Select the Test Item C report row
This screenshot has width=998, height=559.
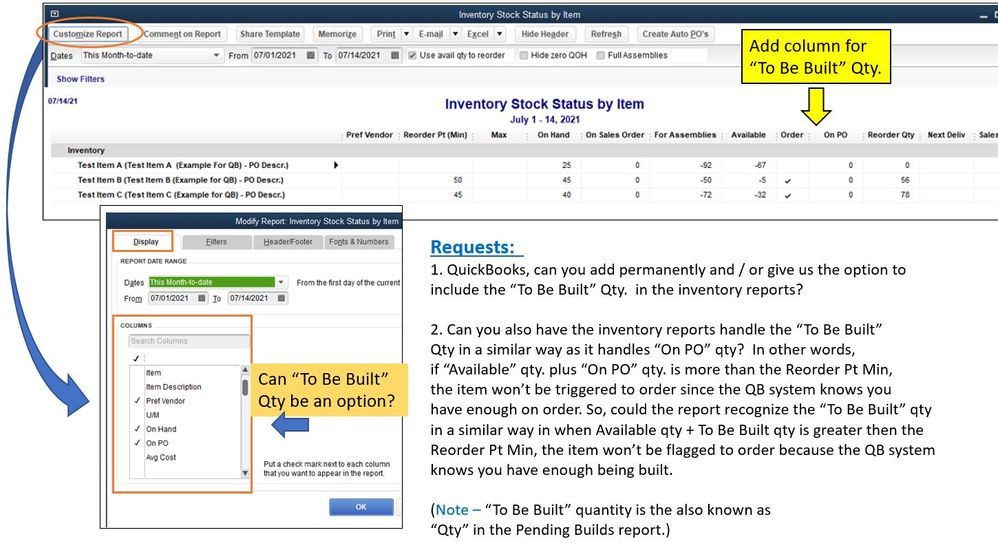point(524,195)
